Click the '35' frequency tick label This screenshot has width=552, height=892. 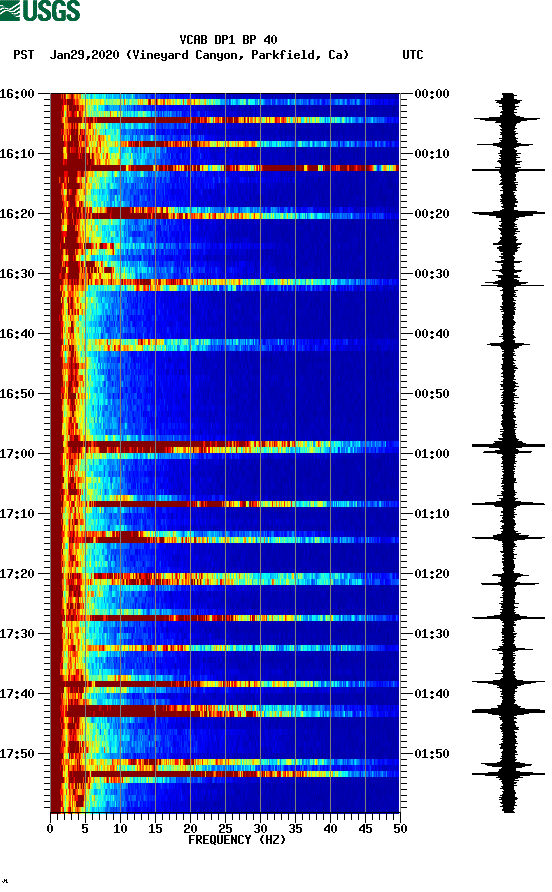(x=295, y=829)
